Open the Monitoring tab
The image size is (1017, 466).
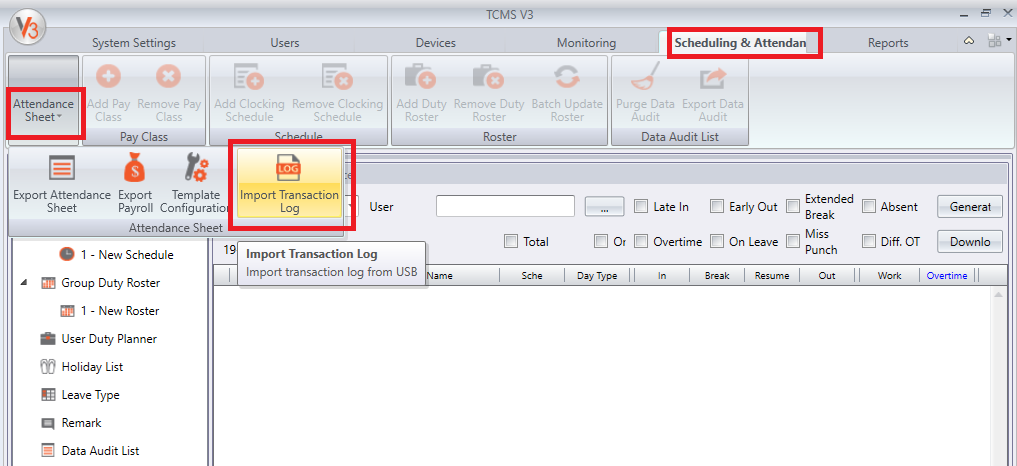tap(586, 43)
